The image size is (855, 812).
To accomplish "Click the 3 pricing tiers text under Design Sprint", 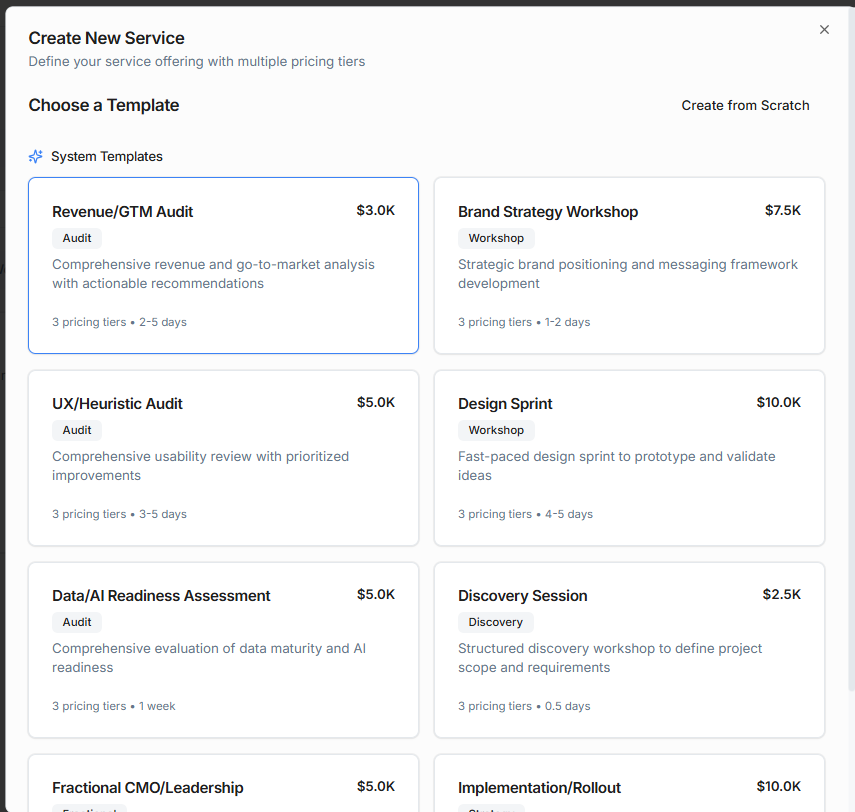I will click(x=490, y=513).
